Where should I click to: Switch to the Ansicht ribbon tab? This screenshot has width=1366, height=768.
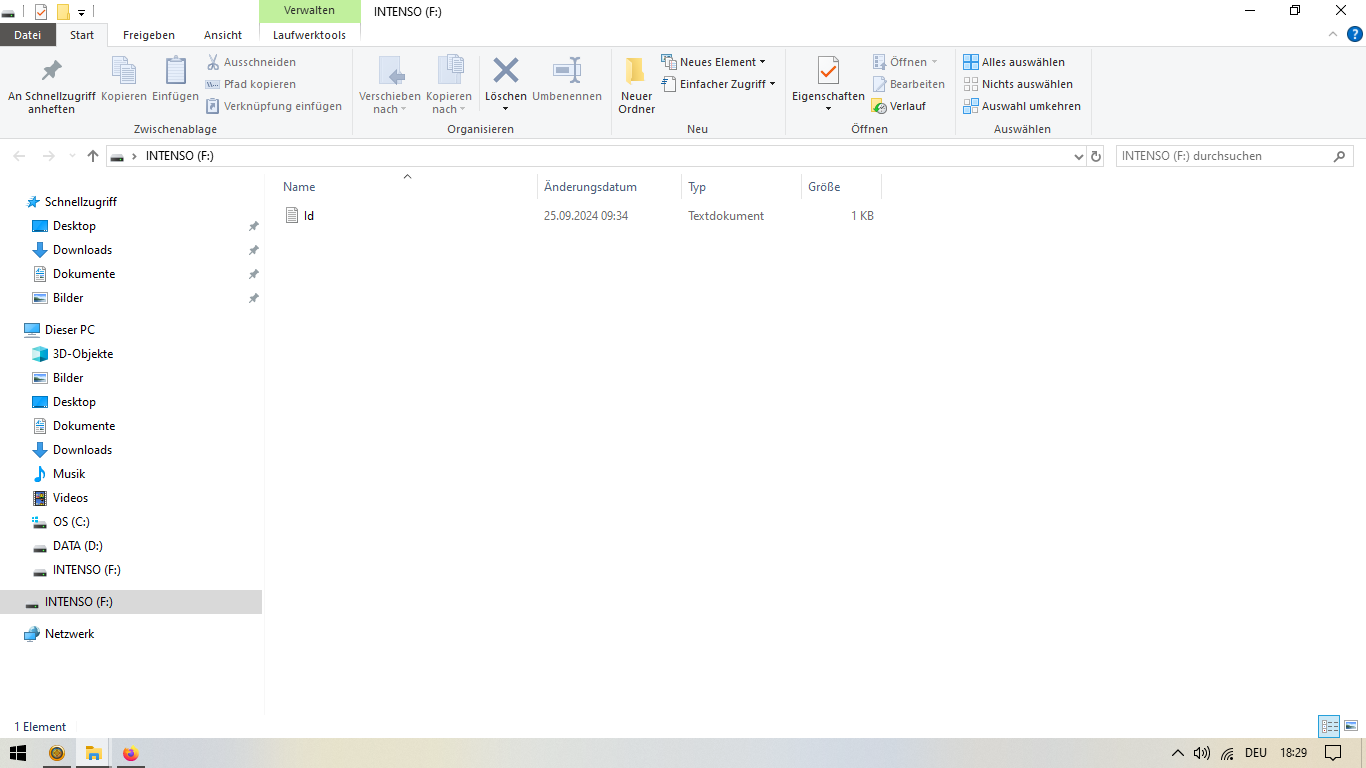coord(223,35)
